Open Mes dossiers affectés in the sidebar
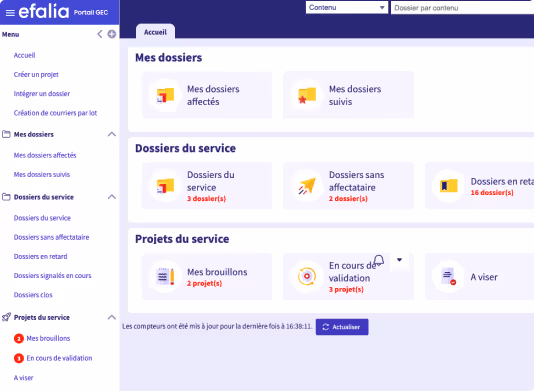The width and height of the screenshot is (534, 391). [x=45, y=155]
